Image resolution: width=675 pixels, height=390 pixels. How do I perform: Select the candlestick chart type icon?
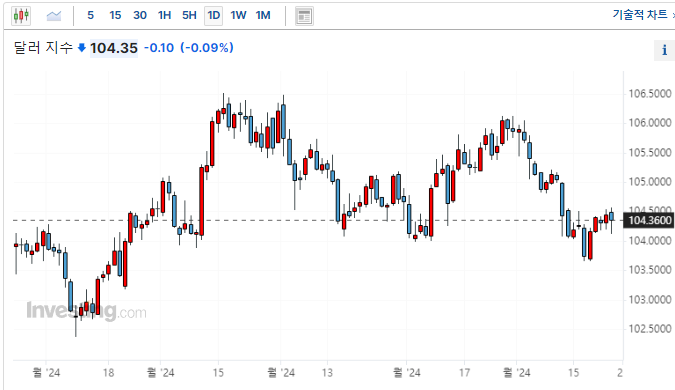pyautogui.click(x=21, y=16)
